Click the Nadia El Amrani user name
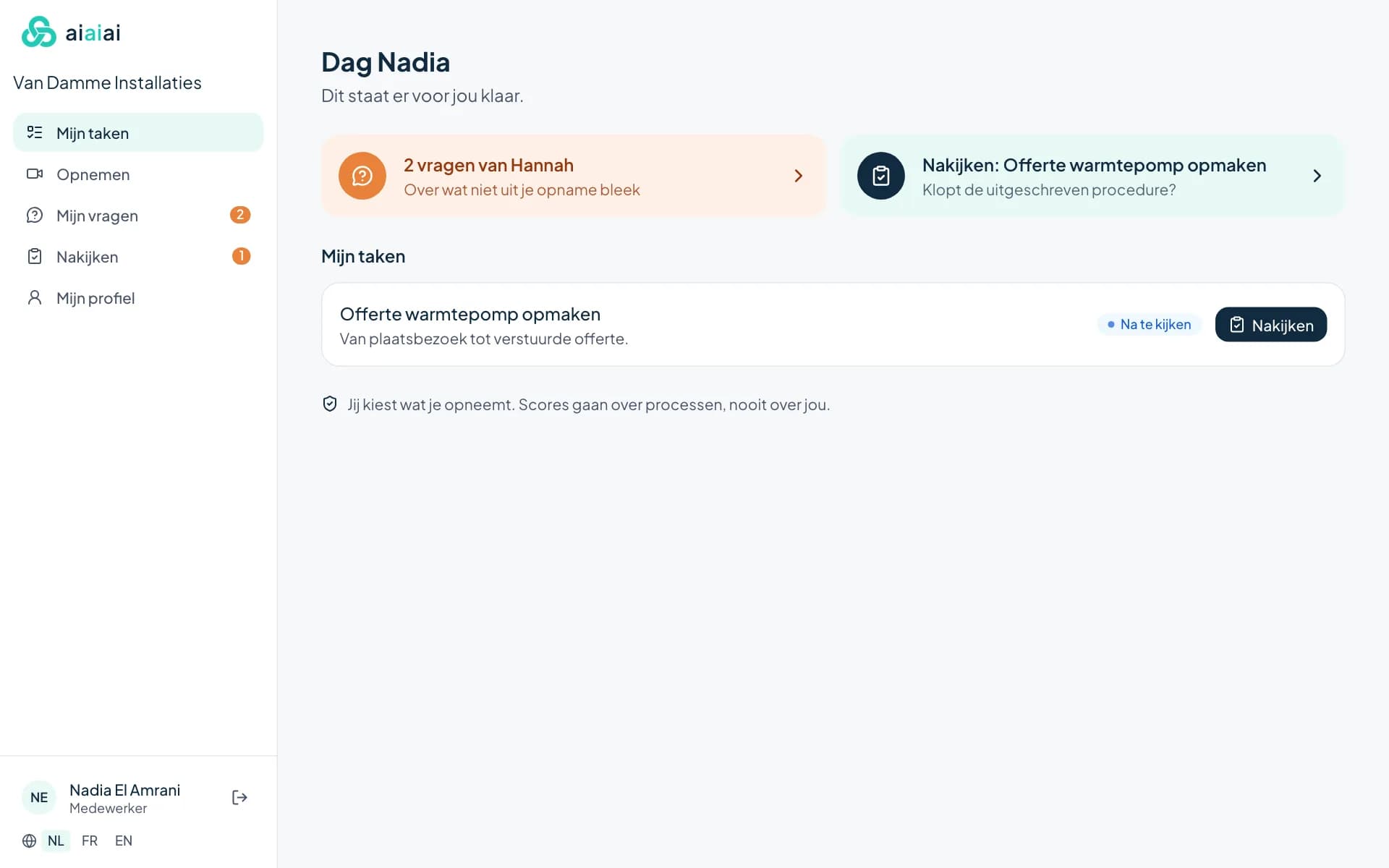 pos(124,790)
